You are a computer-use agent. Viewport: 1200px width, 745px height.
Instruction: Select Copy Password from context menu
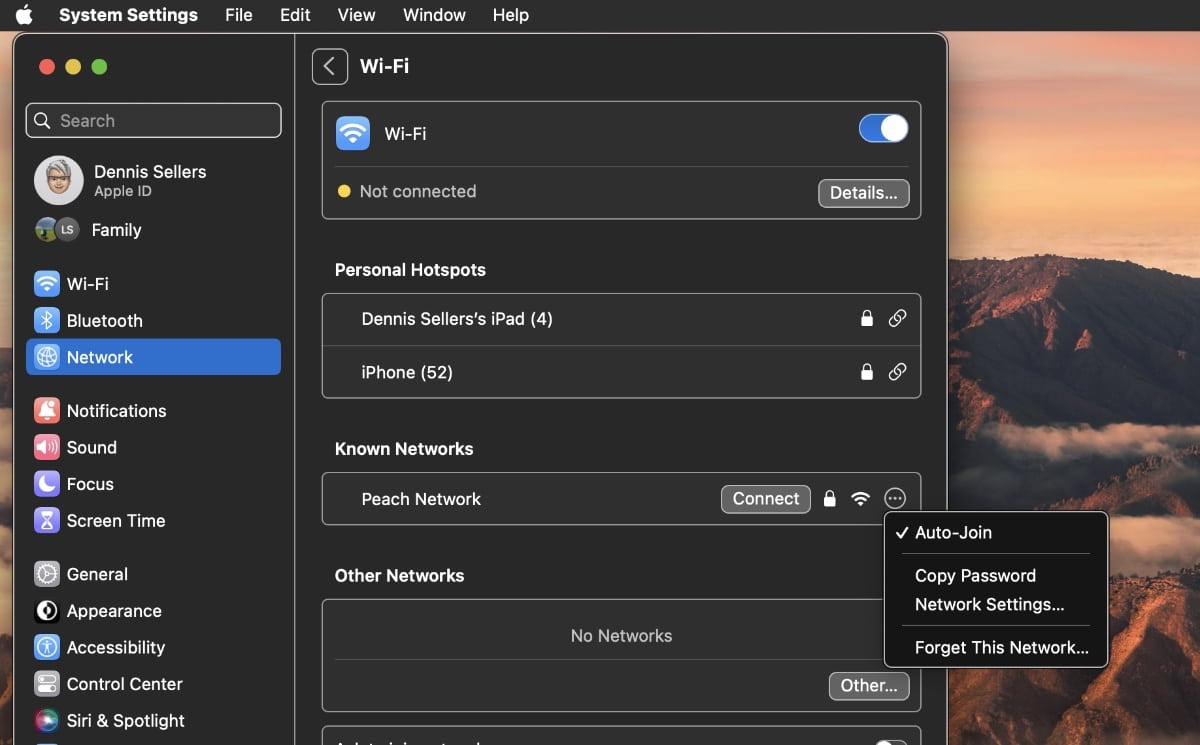pyautogui.click(x=975, y=575)
